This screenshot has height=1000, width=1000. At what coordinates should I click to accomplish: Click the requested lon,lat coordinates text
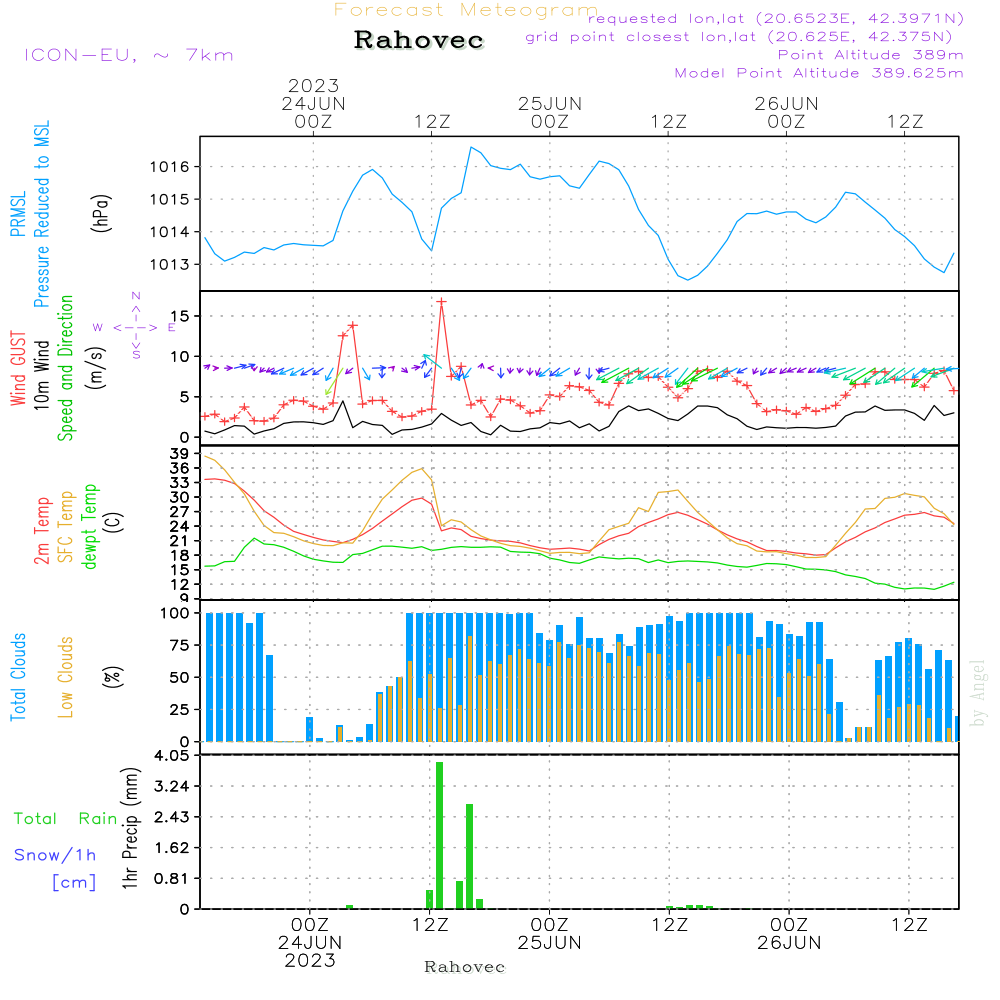(x=775, y=19)
